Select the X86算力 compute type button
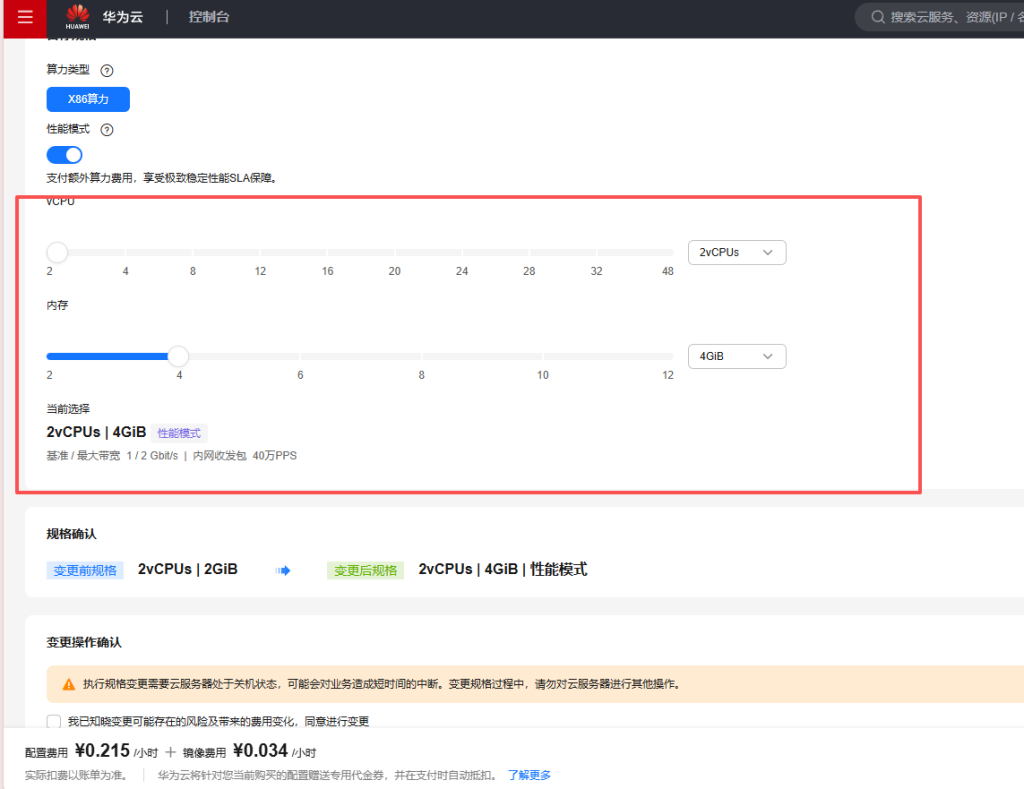 [88, 99]
